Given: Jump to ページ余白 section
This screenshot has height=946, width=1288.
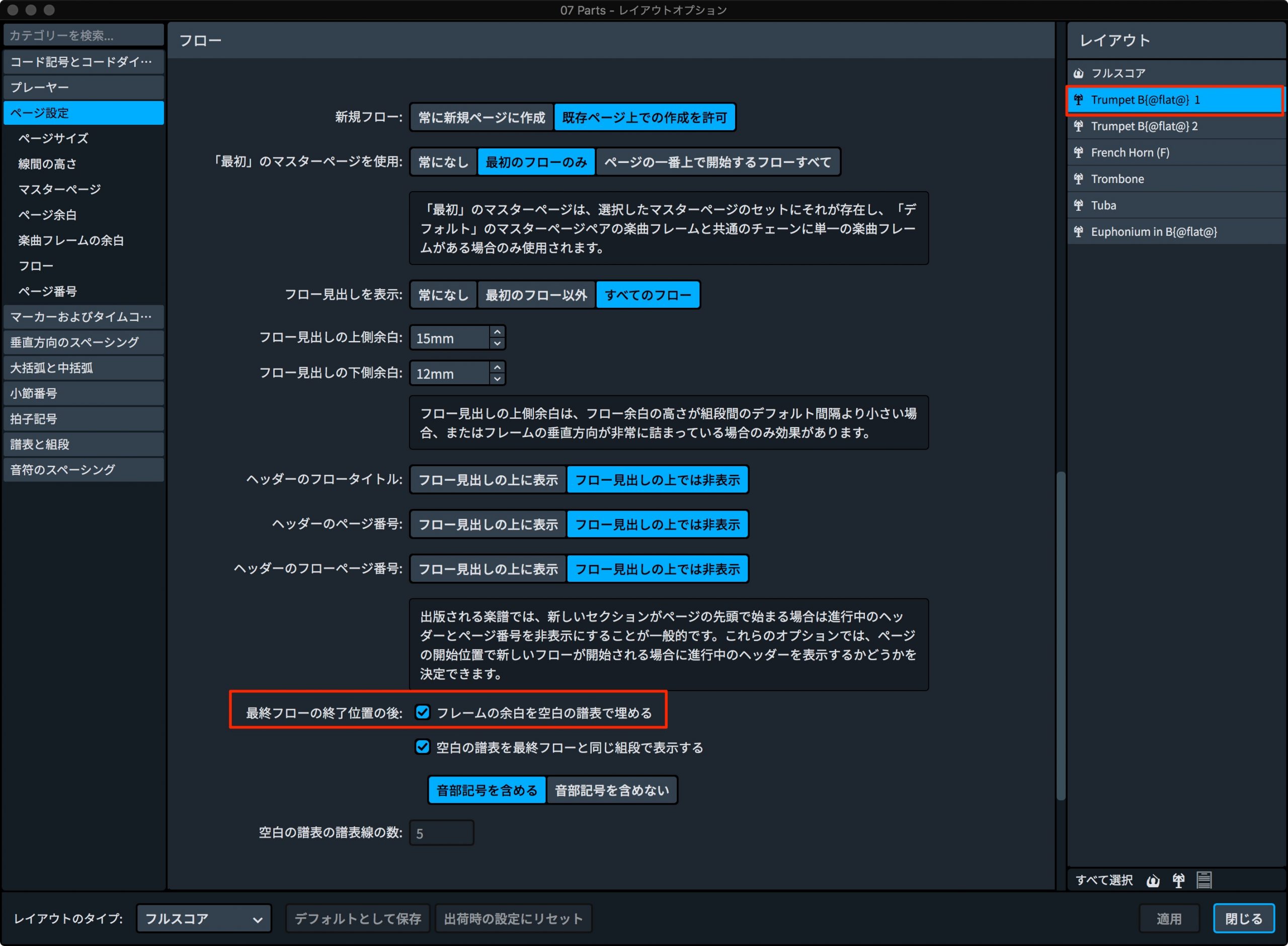Looking at the screenshot, I should 47,215.
